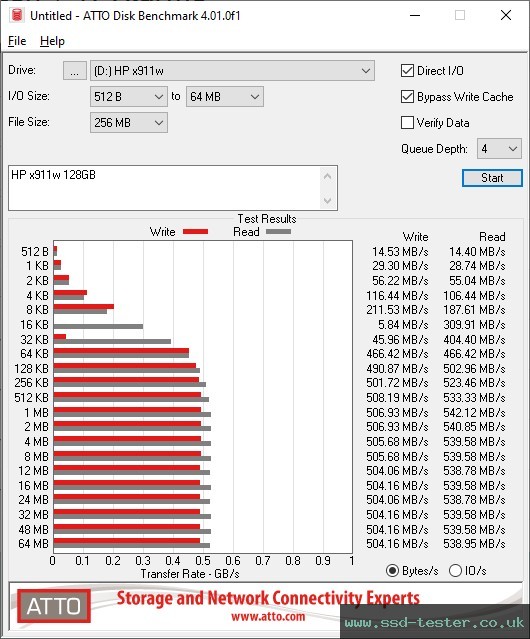Screen dimensions: 530x639
Task: Click the read value 542.12 MB/s
Action: (474, 412)
